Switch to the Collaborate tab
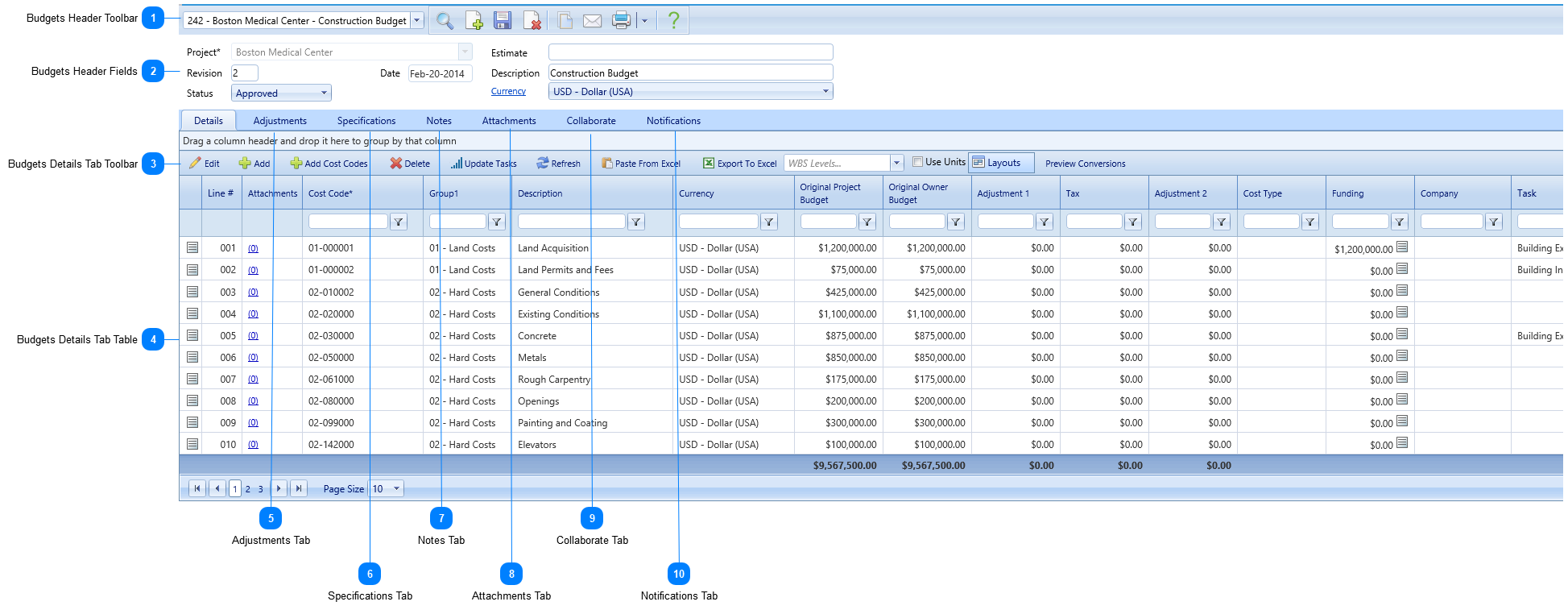This screenshot has width=1568, height=610. (x=591, y=121)
